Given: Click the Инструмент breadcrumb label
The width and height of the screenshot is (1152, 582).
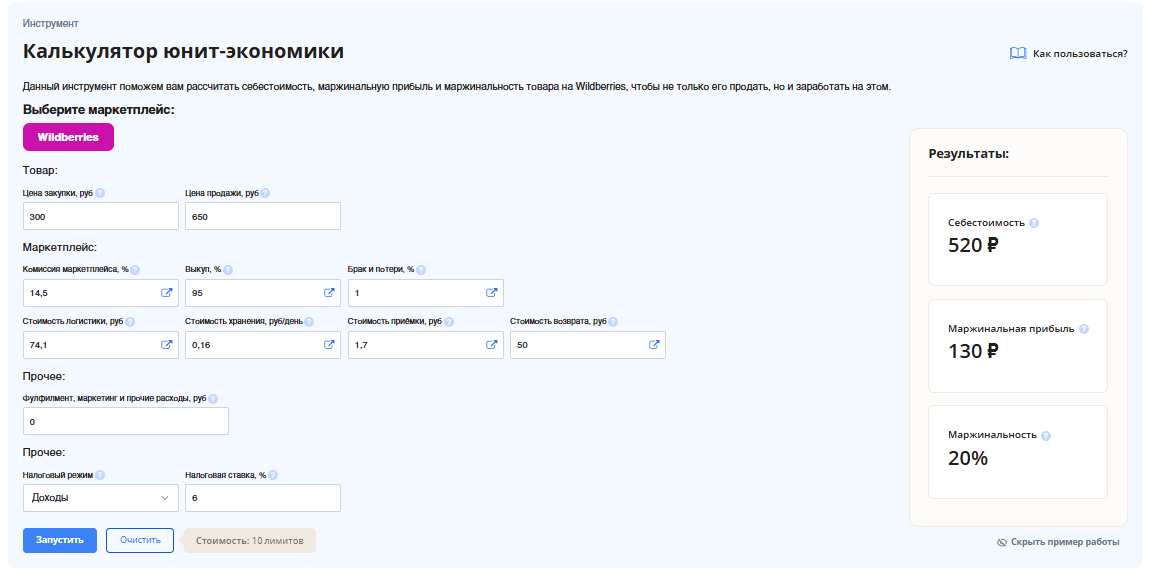Looking at the screenshot, I should (x=51, y=23).
